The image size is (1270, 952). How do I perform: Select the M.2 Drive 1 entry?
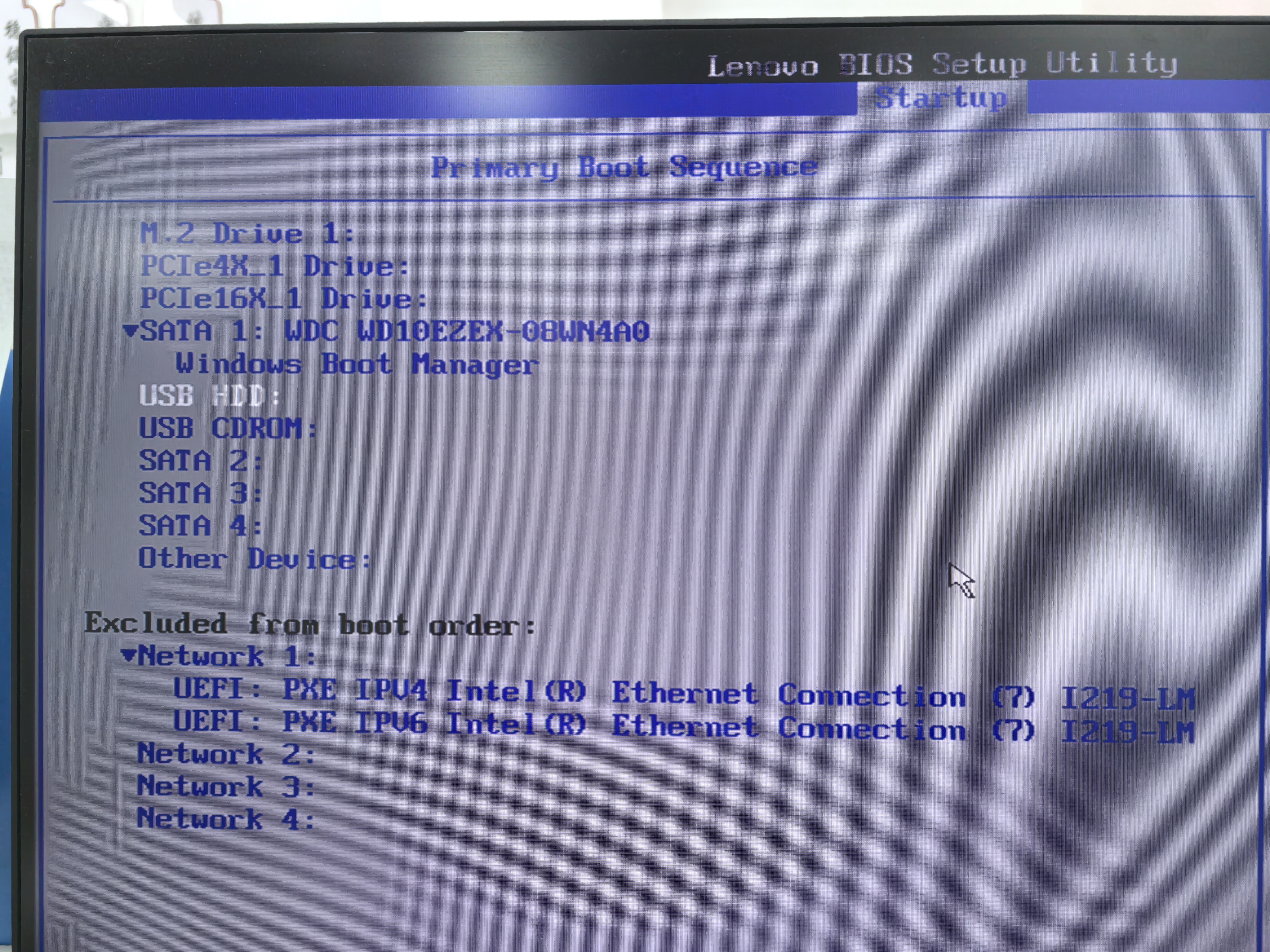(x=247, y=234)
